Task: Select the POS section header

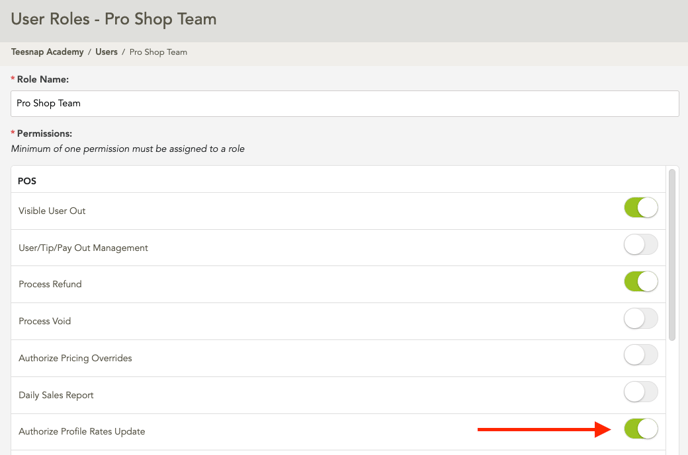Action: [27, 181]
